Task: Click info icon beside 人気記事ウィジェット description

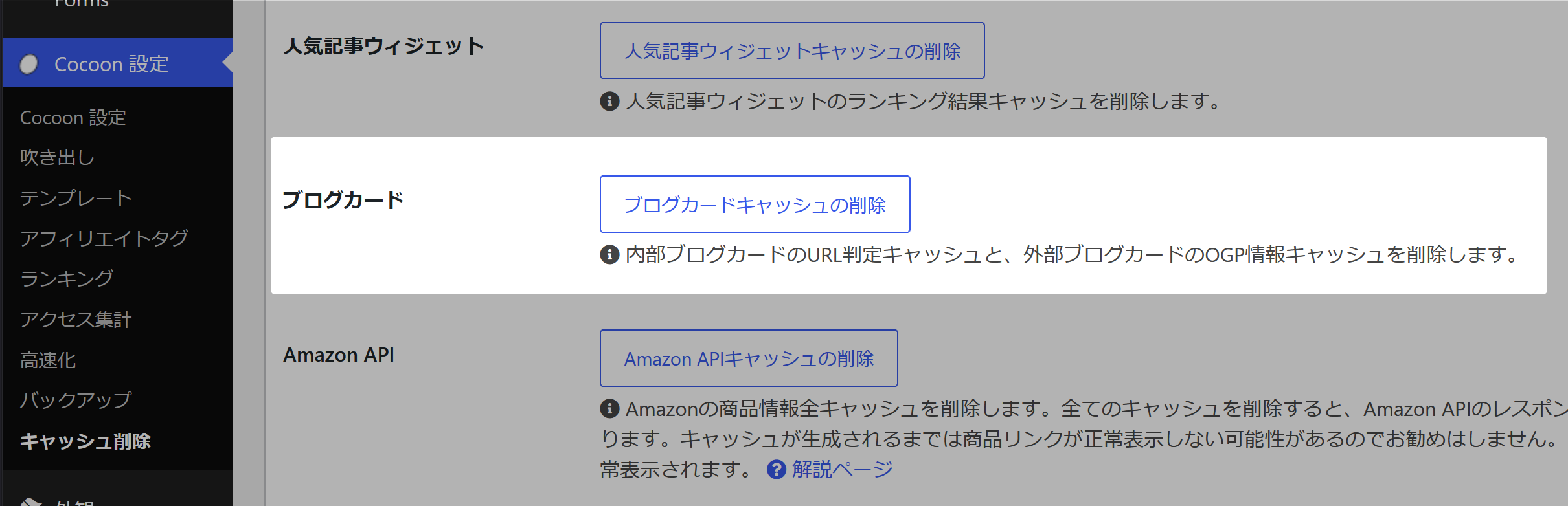Action: coord(609,102)
